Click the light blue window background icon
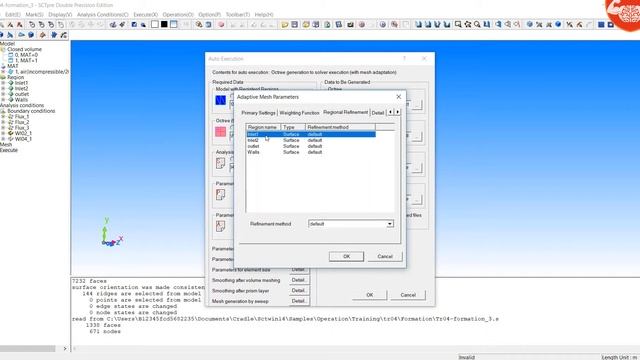 pos(174,24)
